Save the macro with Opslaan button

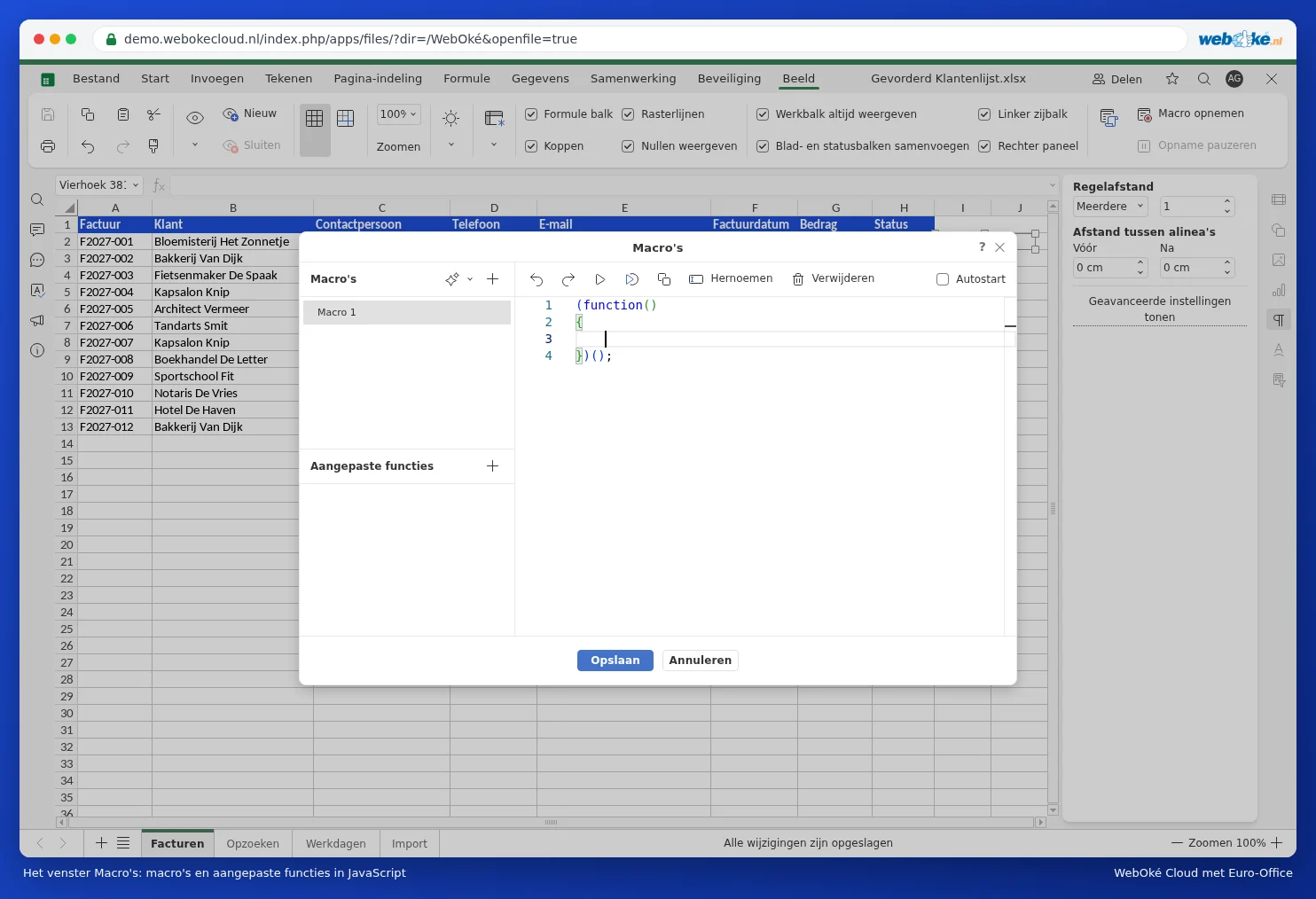coord(615,661)
